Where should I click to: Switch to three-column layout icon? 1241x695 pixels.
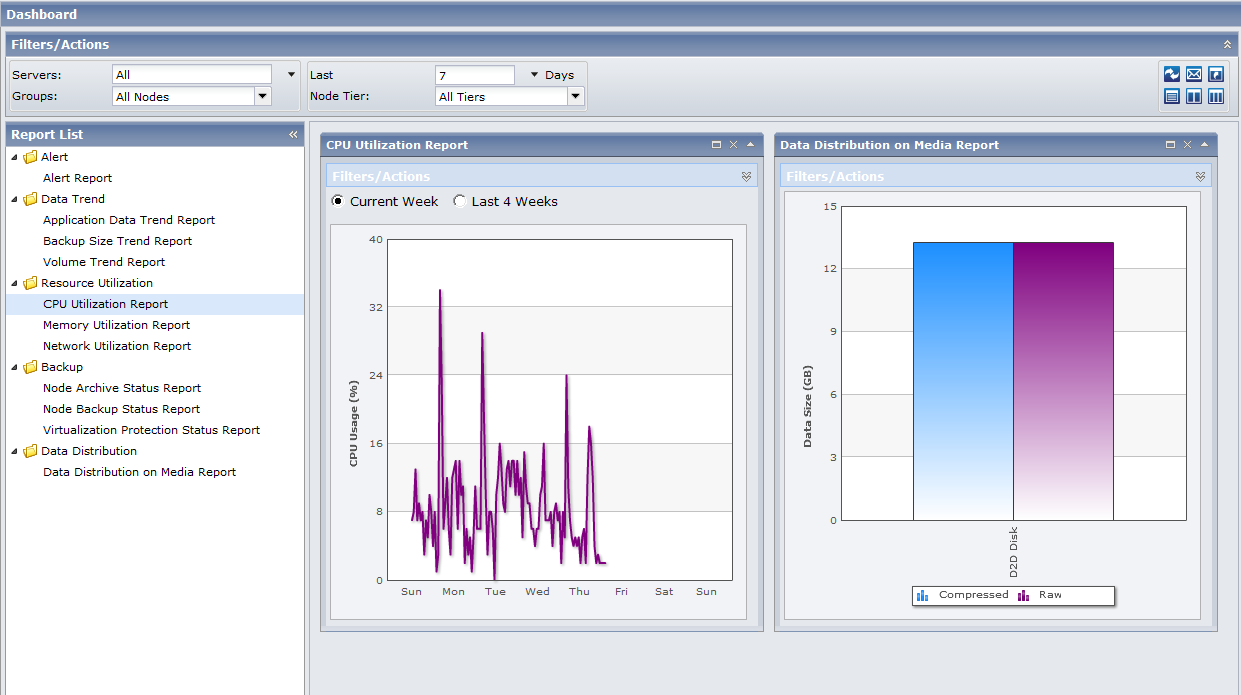tap(1216, 97)
